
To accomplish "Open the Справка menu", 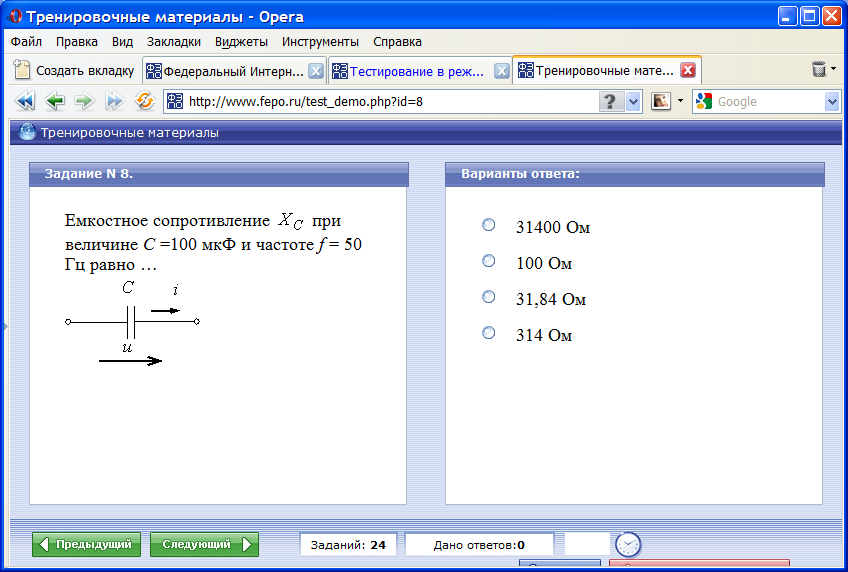I will tap(398, 42).
